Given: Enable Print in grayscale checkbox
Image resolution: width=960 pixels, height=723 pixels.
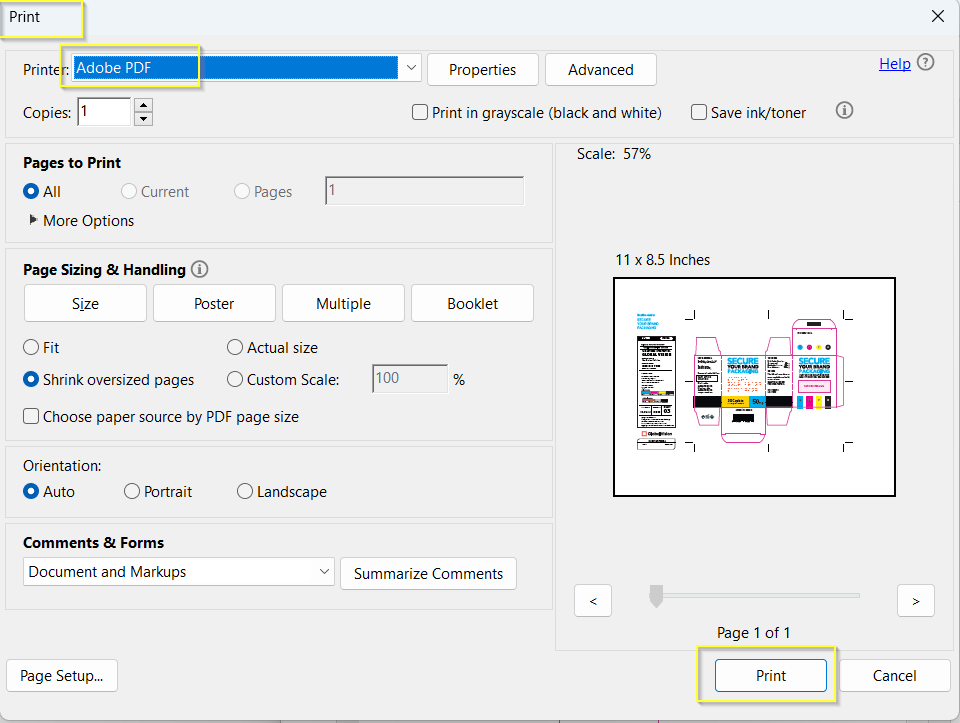Looking at the screenshot, I should (x=421, y=113).
